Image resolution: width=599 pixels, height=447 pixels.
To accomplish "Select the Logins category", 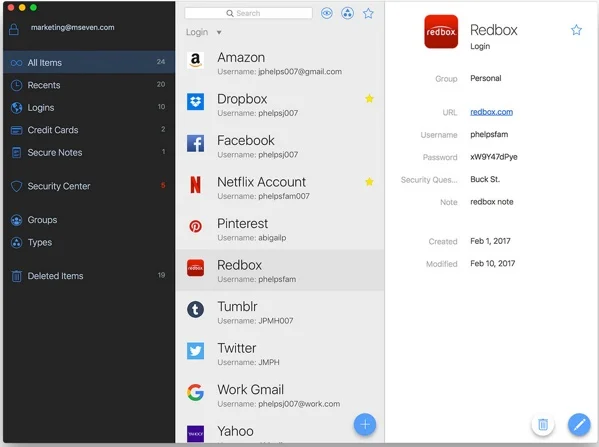I will (89, 107).
